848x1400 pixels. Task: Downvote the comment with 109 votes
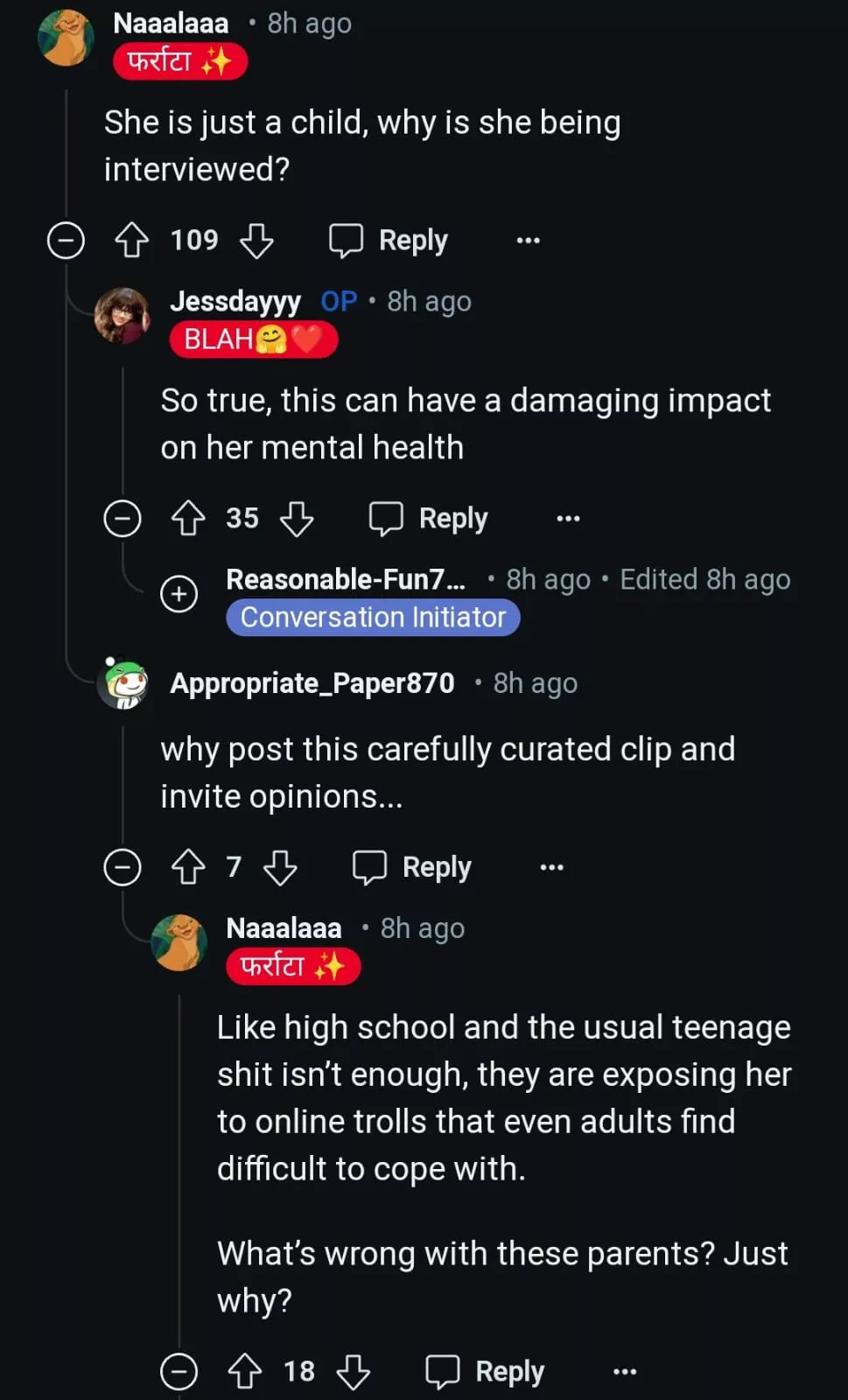click(x=256, y=240)
